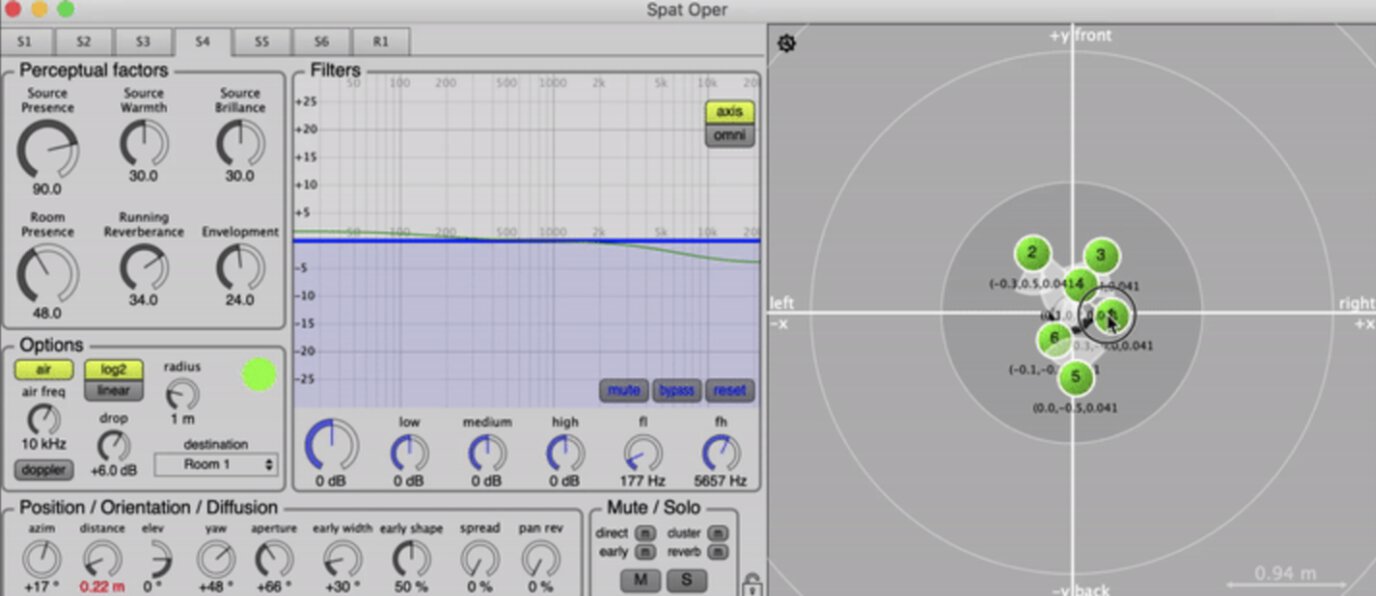Mute the cluster with its m button
Image resolution: width=1376 pixels, height=596 pixels.
coord(718,533)
